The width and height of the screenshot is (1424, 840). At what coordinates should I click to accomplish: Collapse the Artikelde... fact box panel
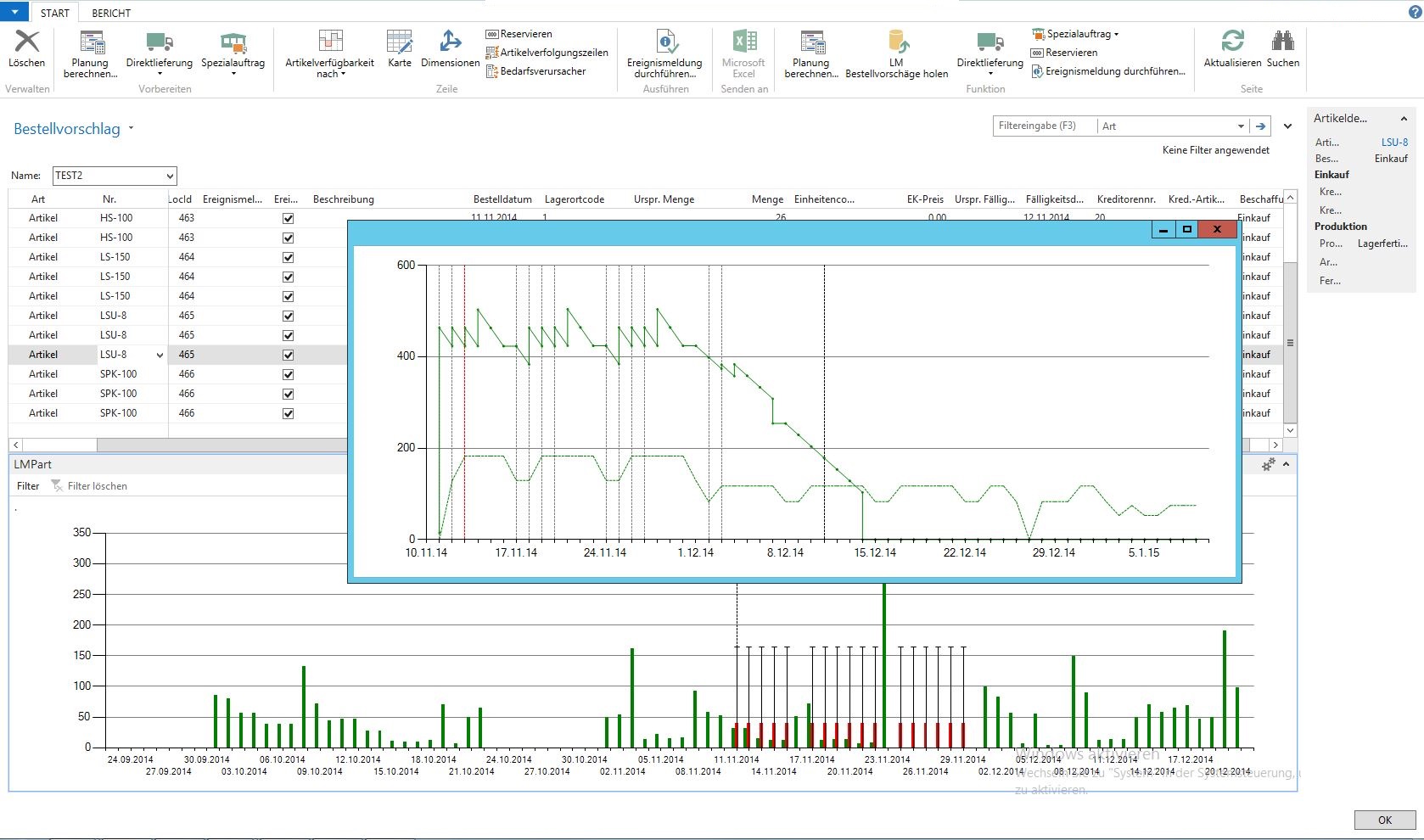[1403, 119]
